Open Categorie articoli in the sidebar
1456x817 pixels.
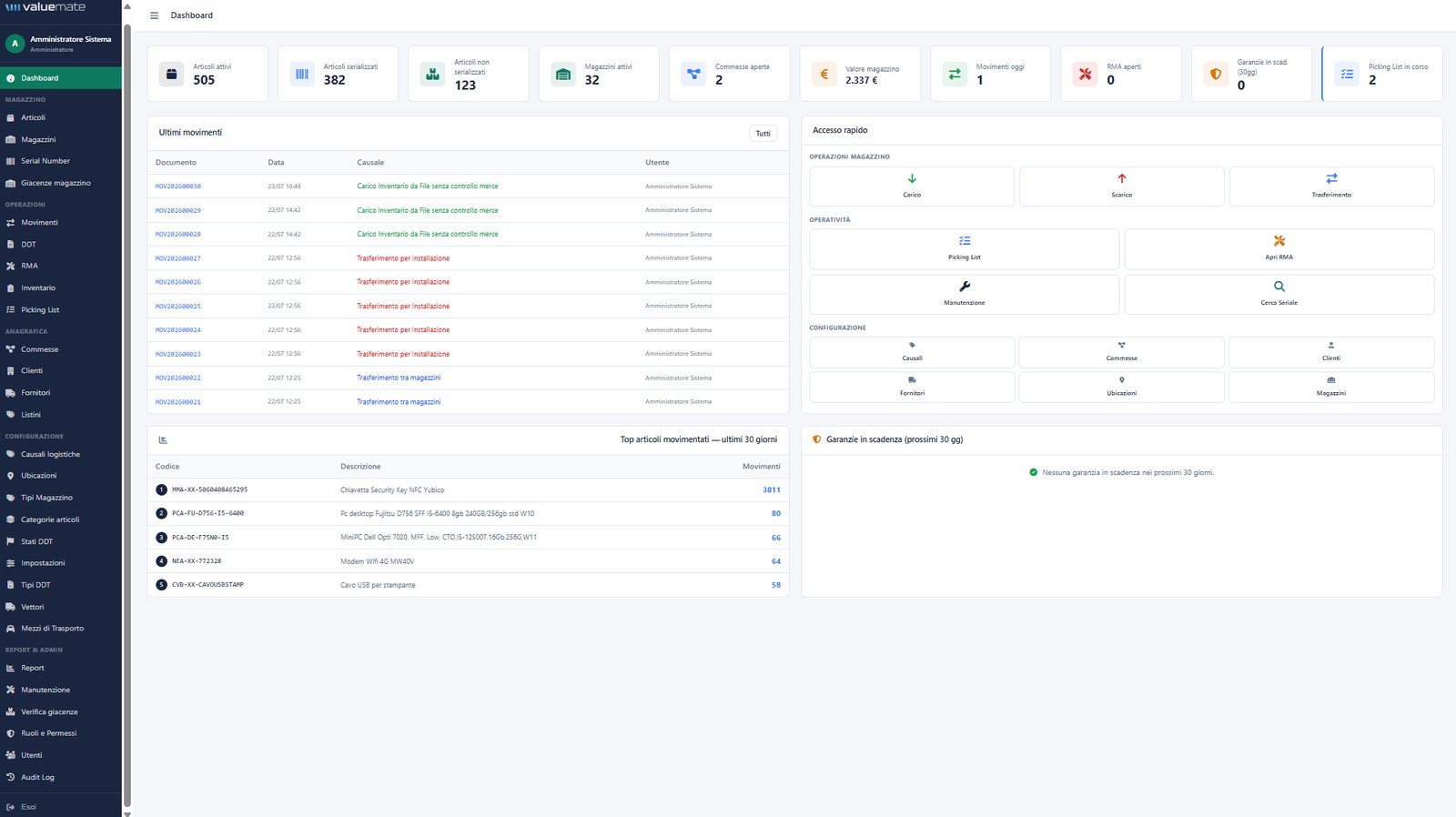[x=60, y=519]
